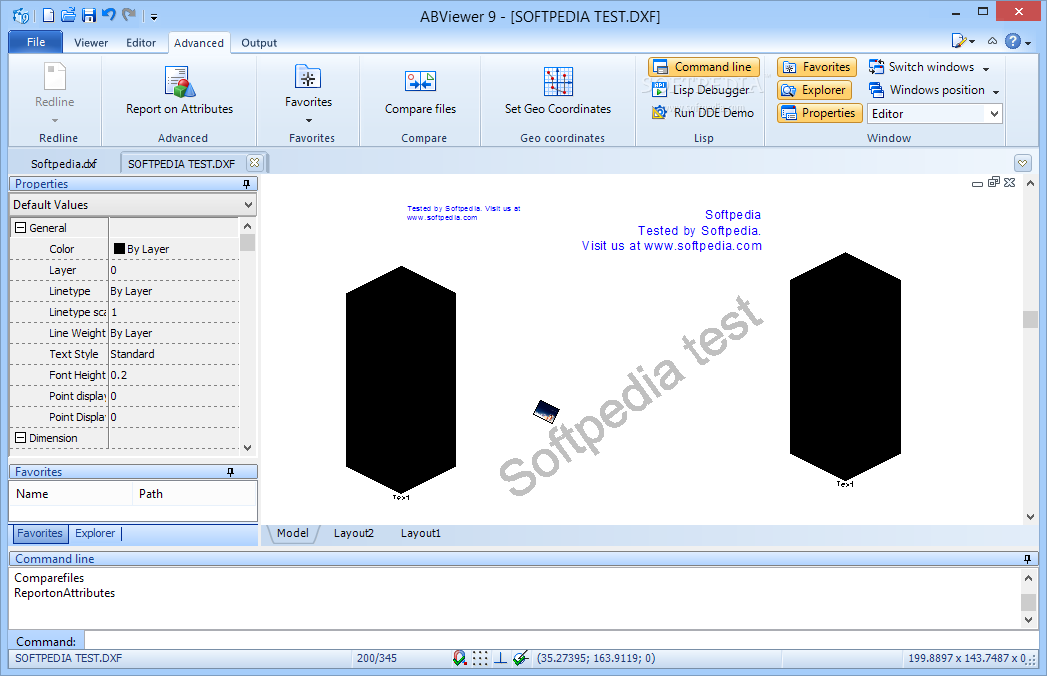Image resolution: width=1047 pixels, height=676 pixels.
Task: Collapse the General property group
Action: click(21, 228)
